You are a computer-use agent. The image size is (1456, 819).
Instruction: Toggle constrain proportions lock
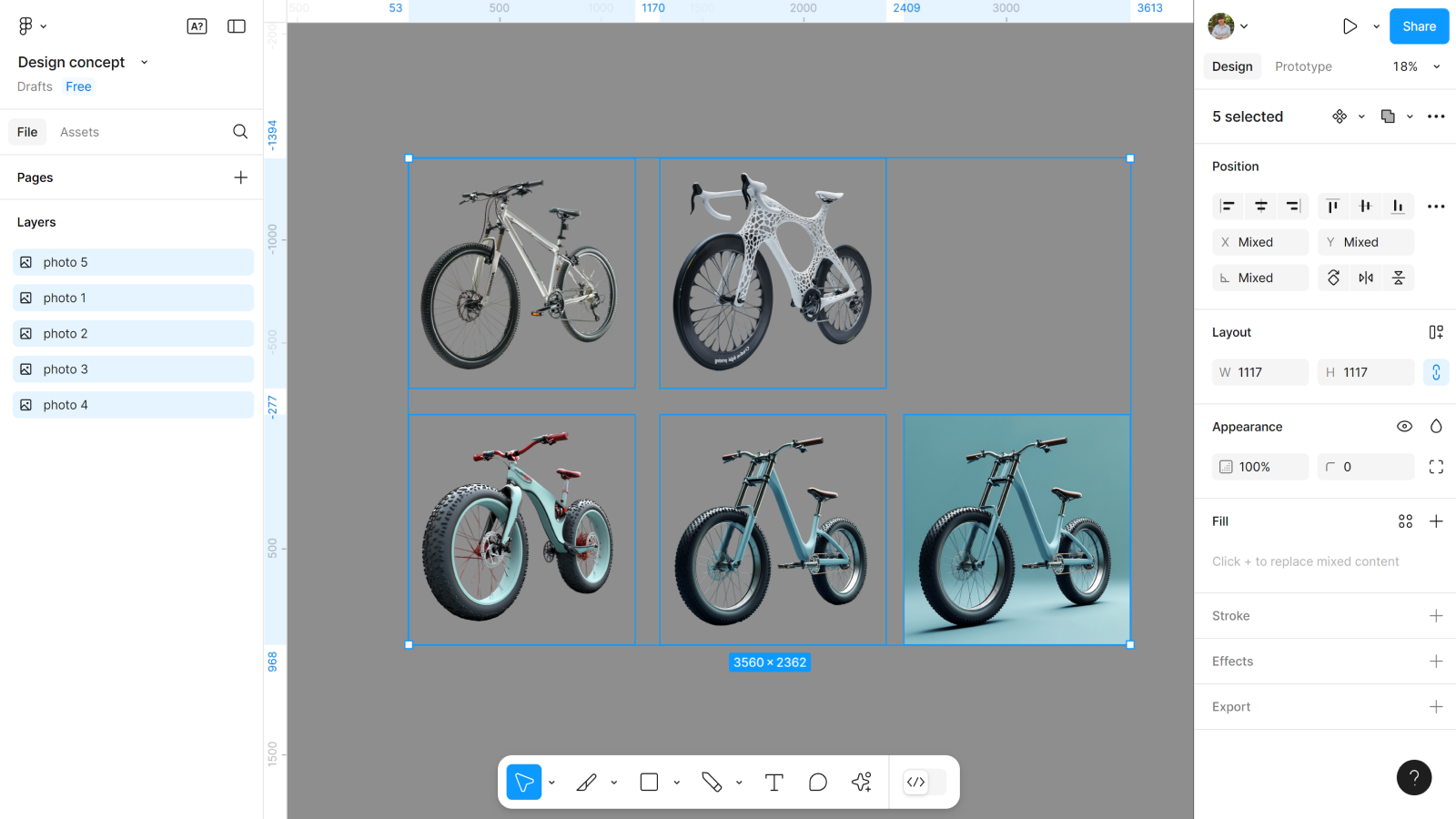(x=1436, y=372)
